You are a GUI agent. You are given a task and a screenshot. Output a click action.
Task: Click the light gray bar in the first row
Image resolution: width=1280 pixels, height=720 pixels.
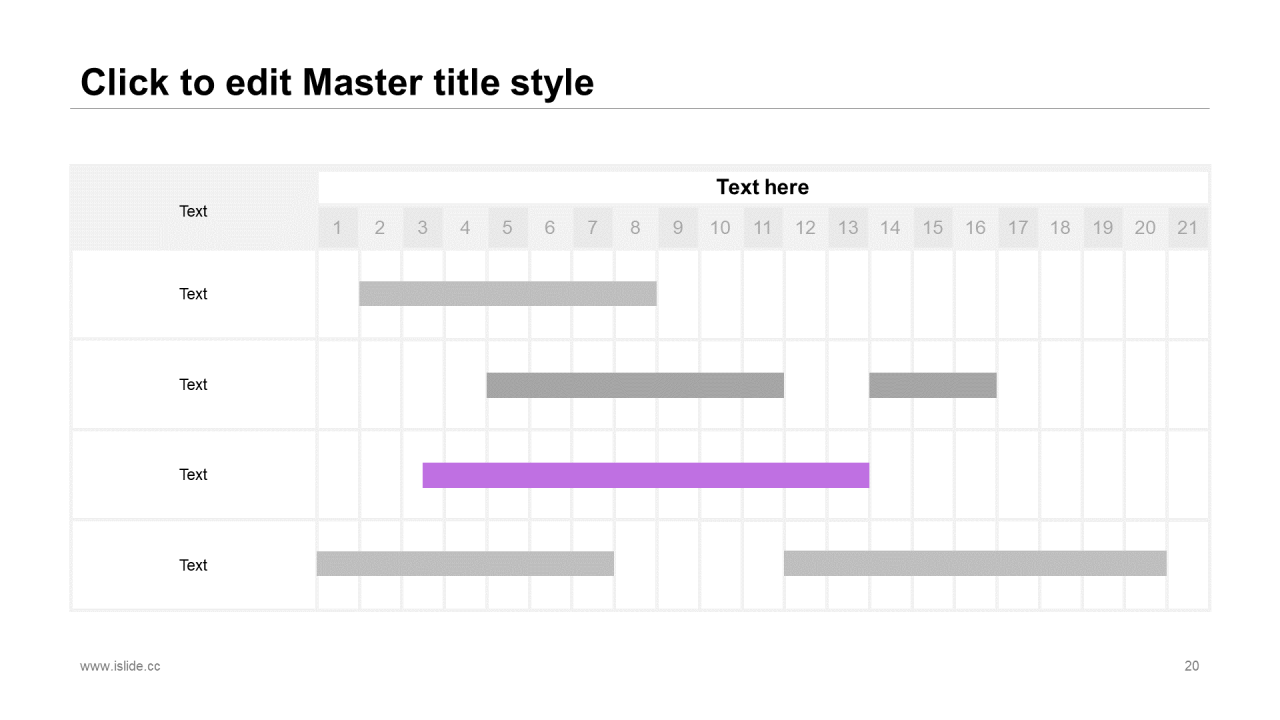click(508, 293)
